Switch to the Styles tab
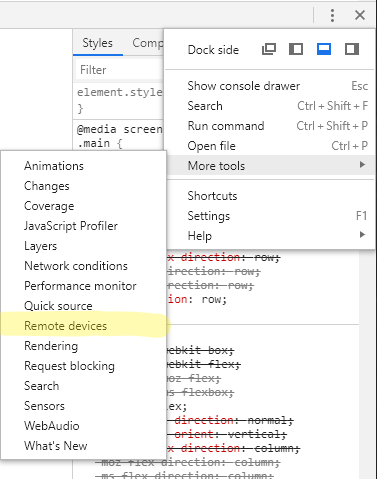The width and height of the screenshot is (377, 479). [x=97, y=43]
